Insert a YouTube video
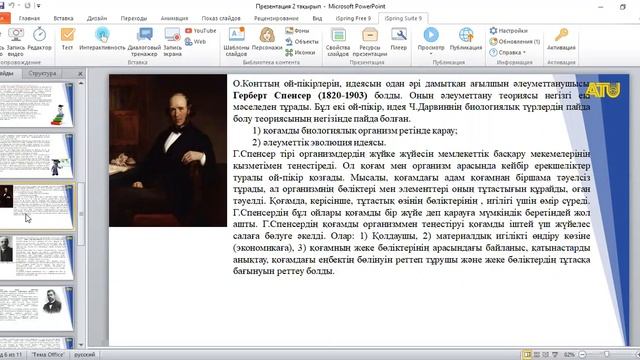640x360 pixels. (200, 31)
